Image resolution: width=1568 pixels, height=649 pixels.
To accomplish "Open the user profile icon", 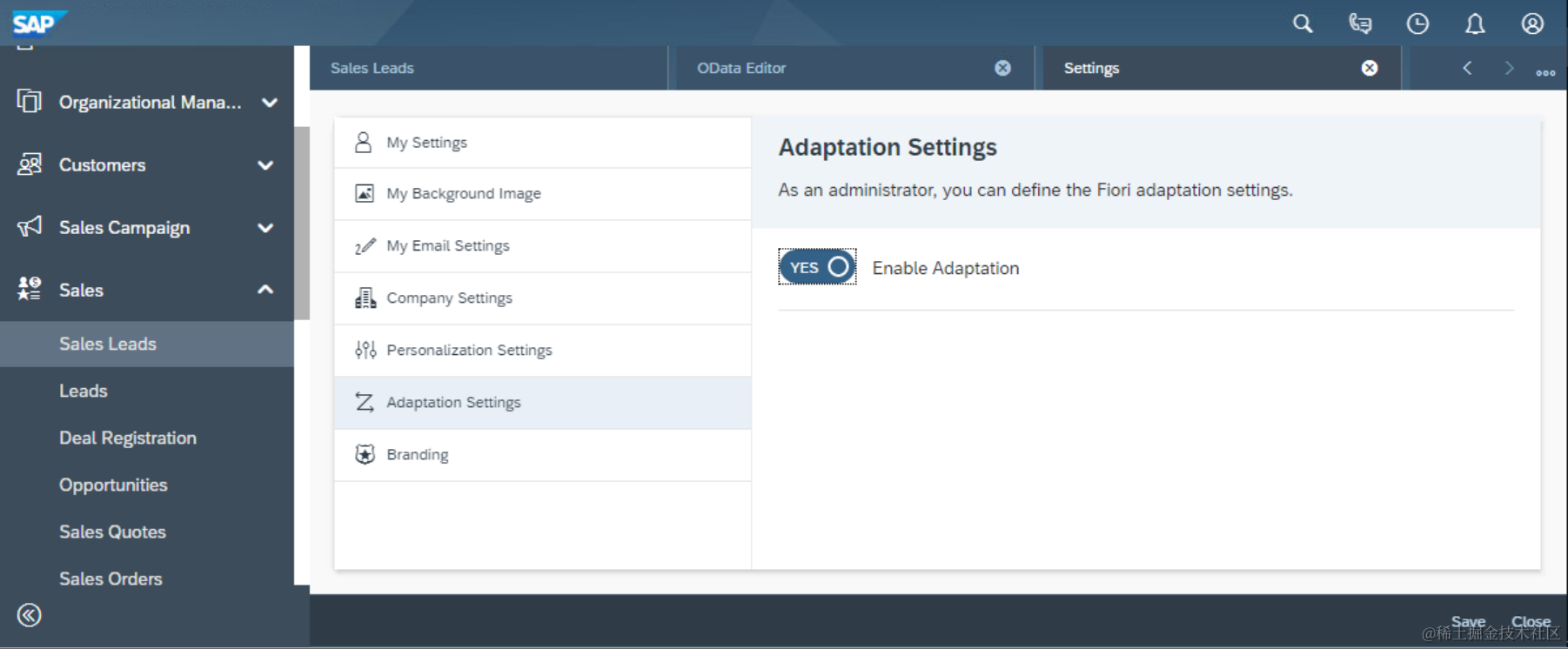I will pyautogui.click(x=1532, y=23).
